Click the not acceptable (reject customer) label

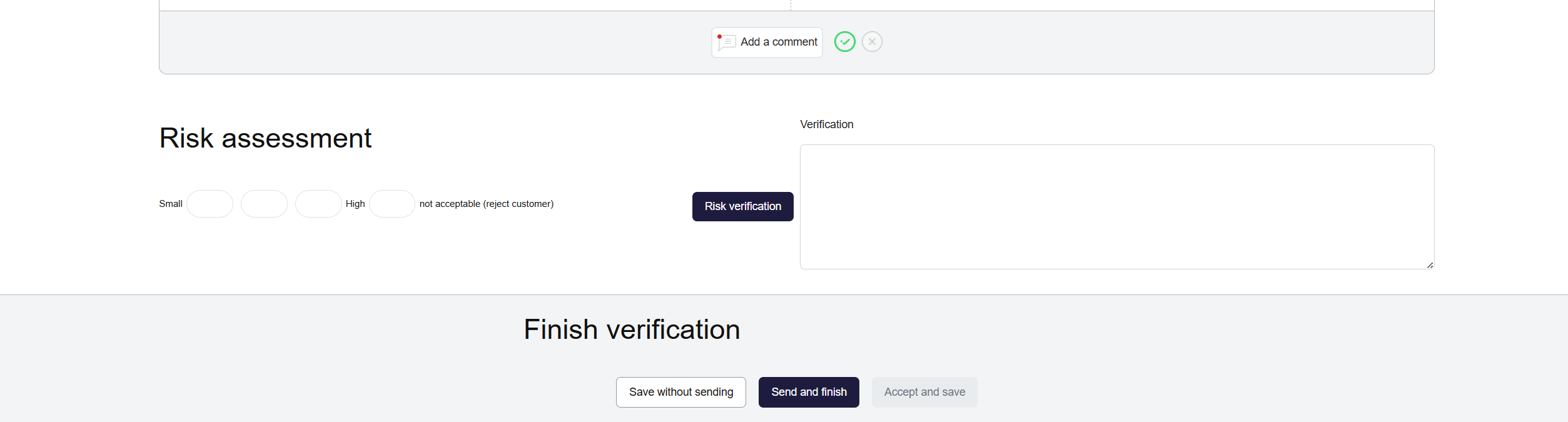click(x=486, y=204)
